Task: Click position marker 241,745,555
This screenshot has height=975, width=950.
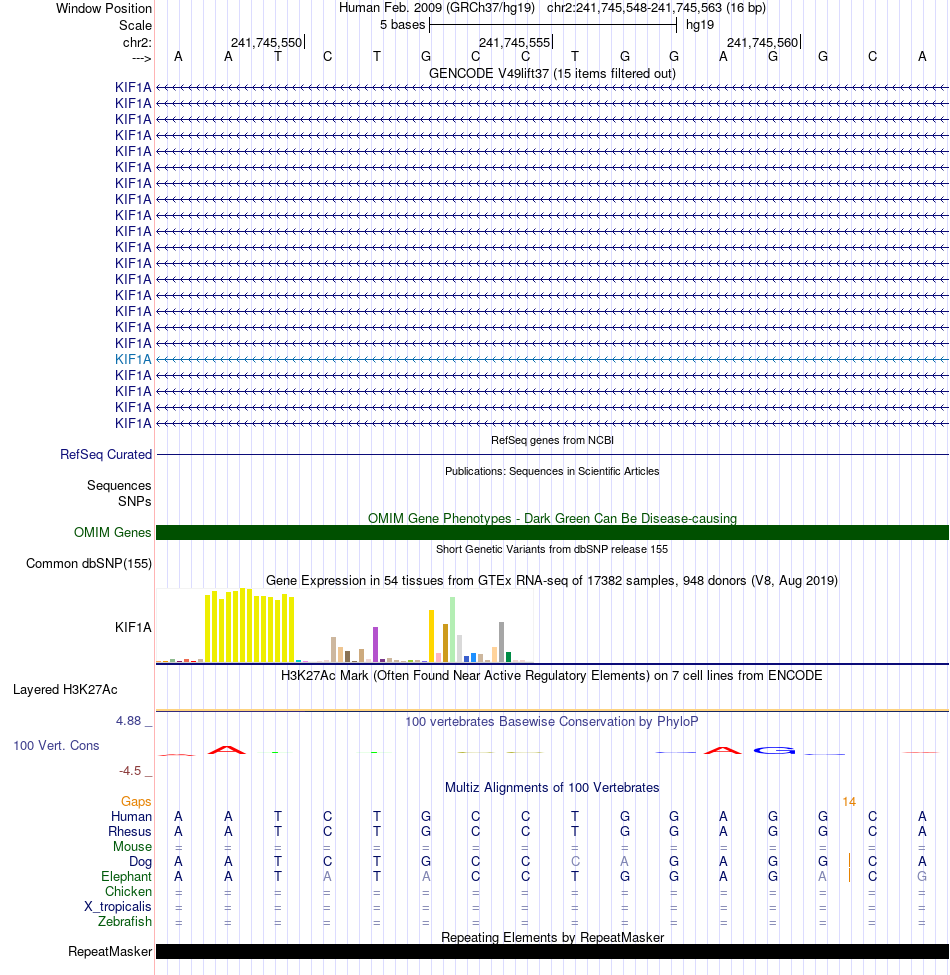Action: pyautogui.click(x=514, y=42)
